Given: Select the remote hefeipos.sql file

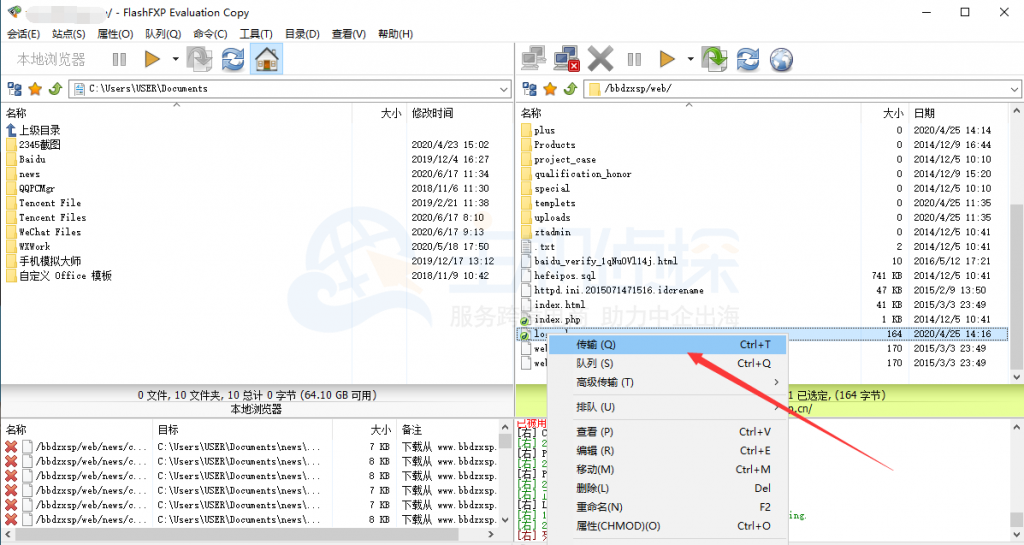Looking at the screenshot, I should click(x=564, y=275).
